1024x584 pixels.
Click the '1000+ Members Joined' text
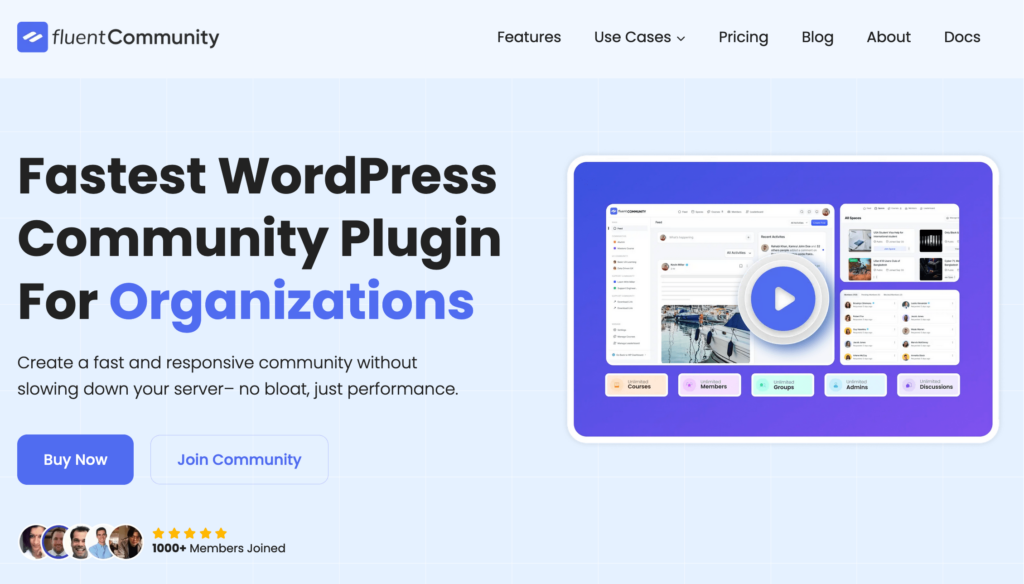(x=219, y=548)
